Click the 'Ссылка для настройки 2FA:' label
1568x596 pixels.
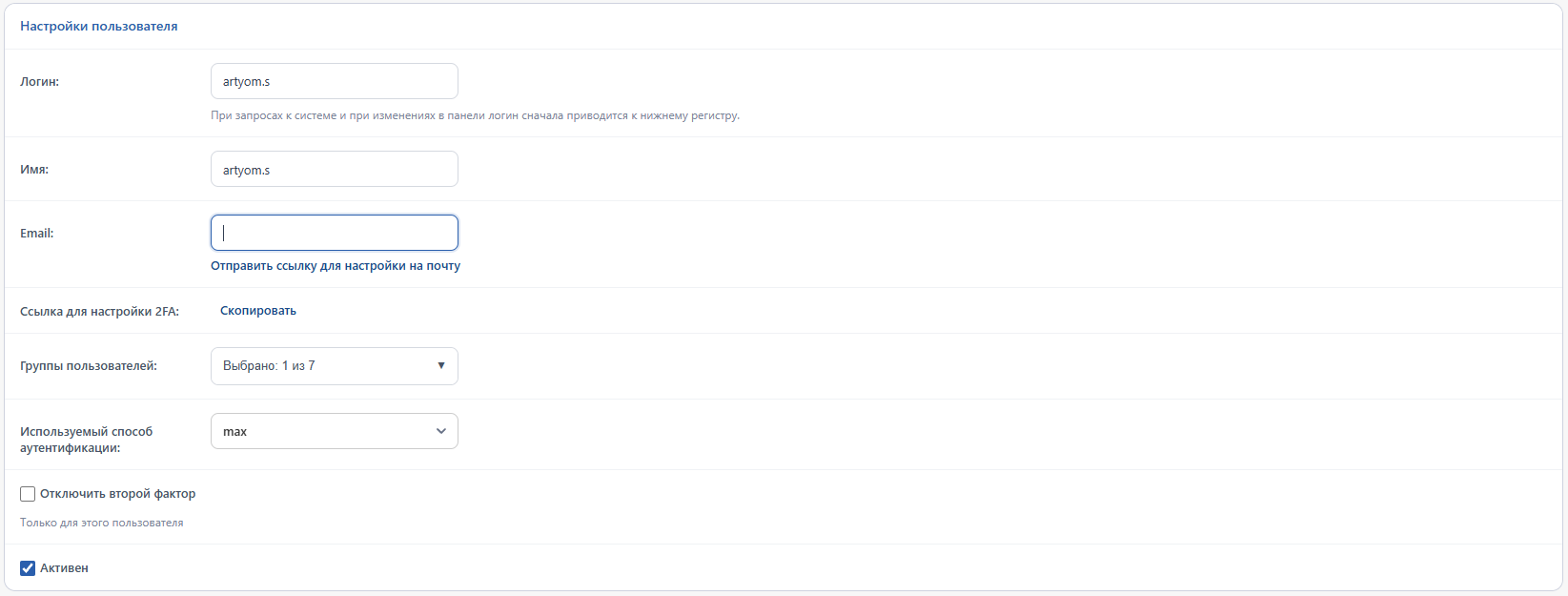tap(99, 312)
